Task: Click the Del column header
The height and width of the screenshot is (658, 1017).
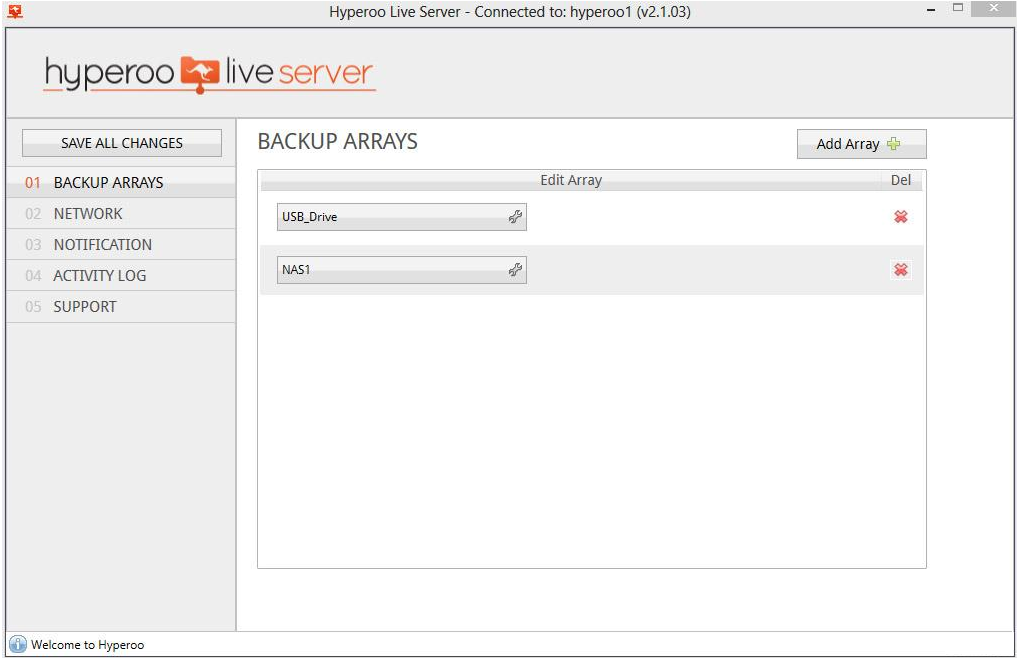Action: click(901, 181)
